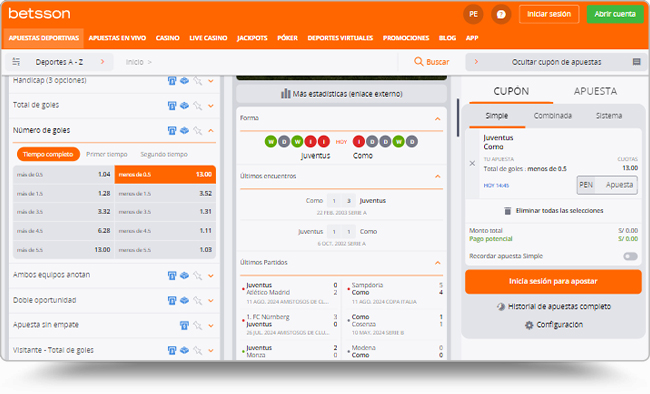The height and width of the screenshot is (394, 650).
Task: Click Iniciar sesión button
Action: click(x=549, y=15)
